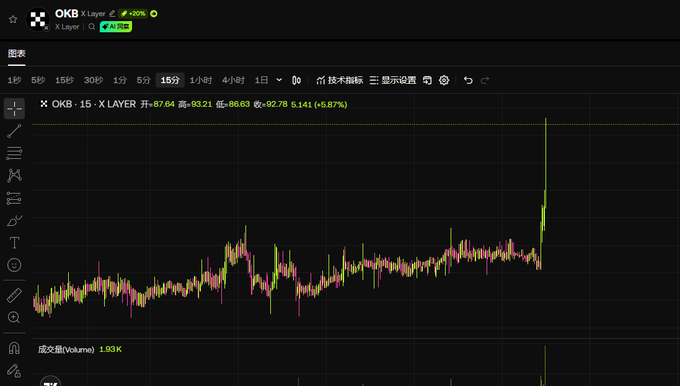Redo the chart action

pos(485,80)
